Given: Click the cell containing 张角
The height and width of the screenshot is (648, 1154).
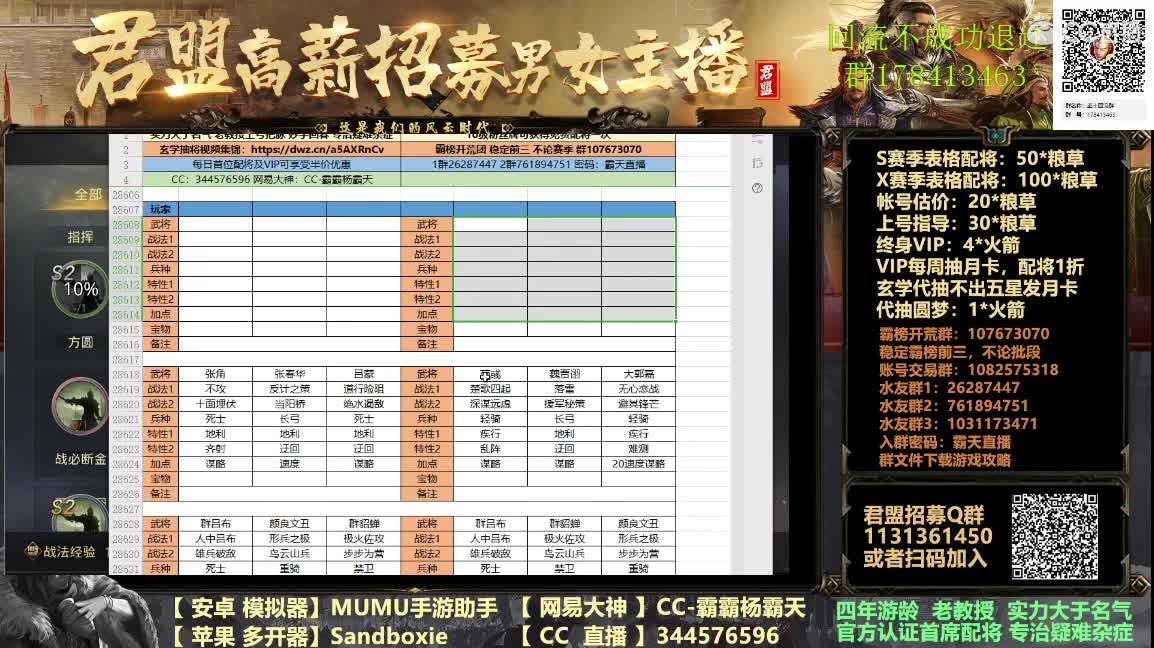Looking at the screenshot, I should (x=216, y=374).
